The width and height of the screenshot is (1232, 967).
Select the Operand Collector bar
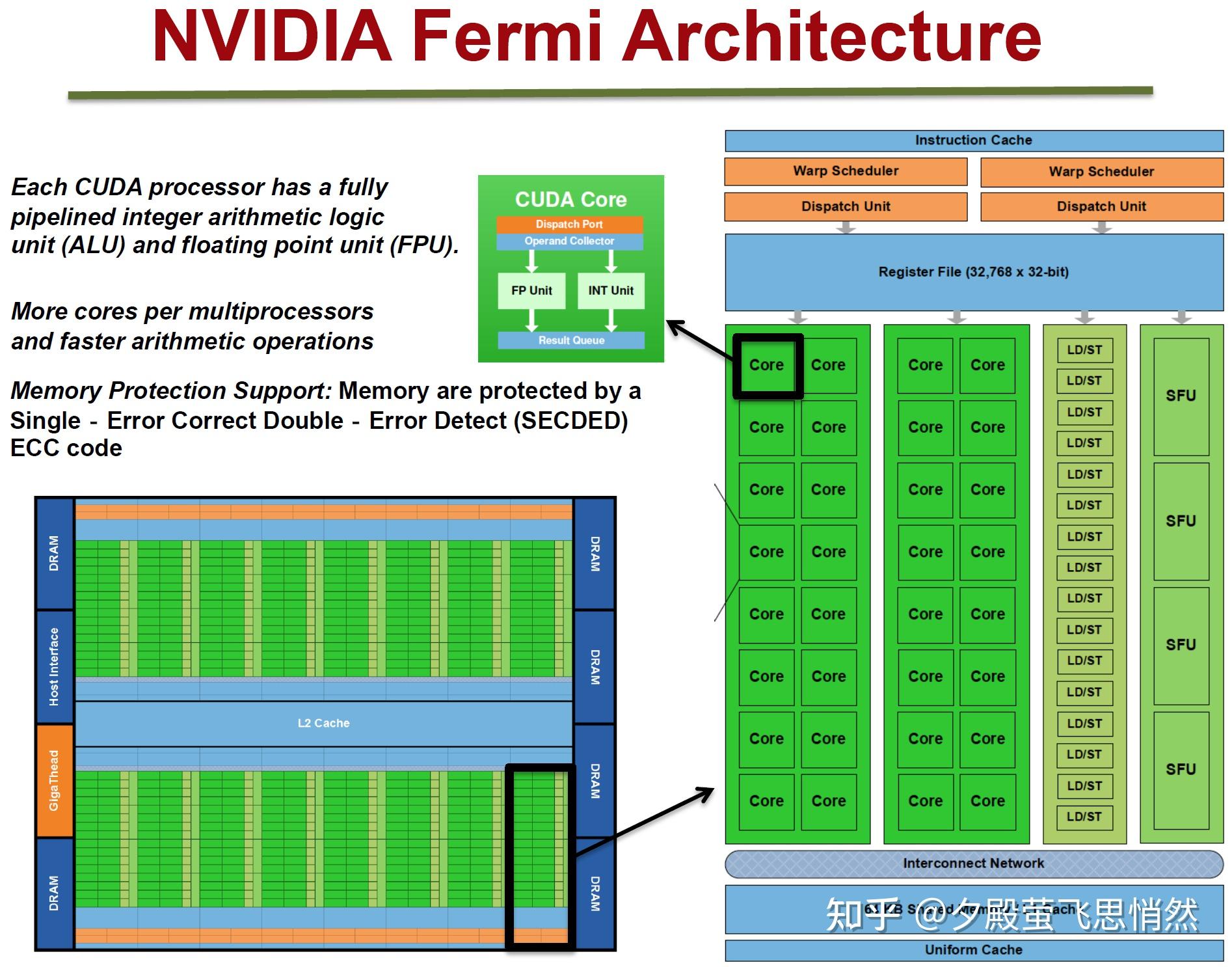pyautogui.click(x=570, y=241)
